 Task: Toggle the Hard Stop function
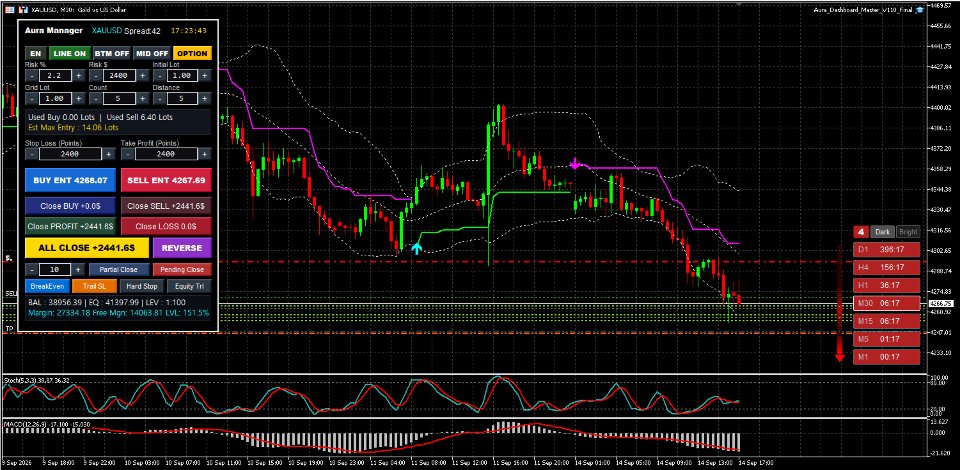pos(142,286)
